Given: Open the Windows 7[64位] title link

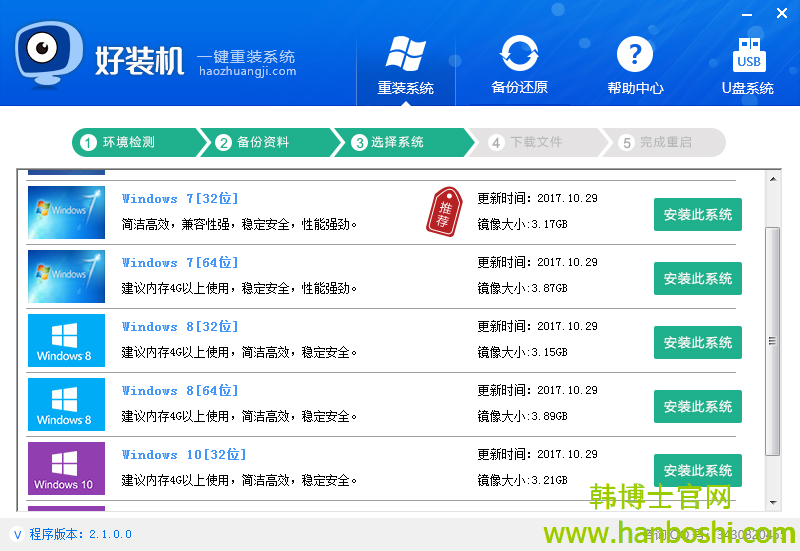Looking at the screenshot, I should [x=180, y=263].
